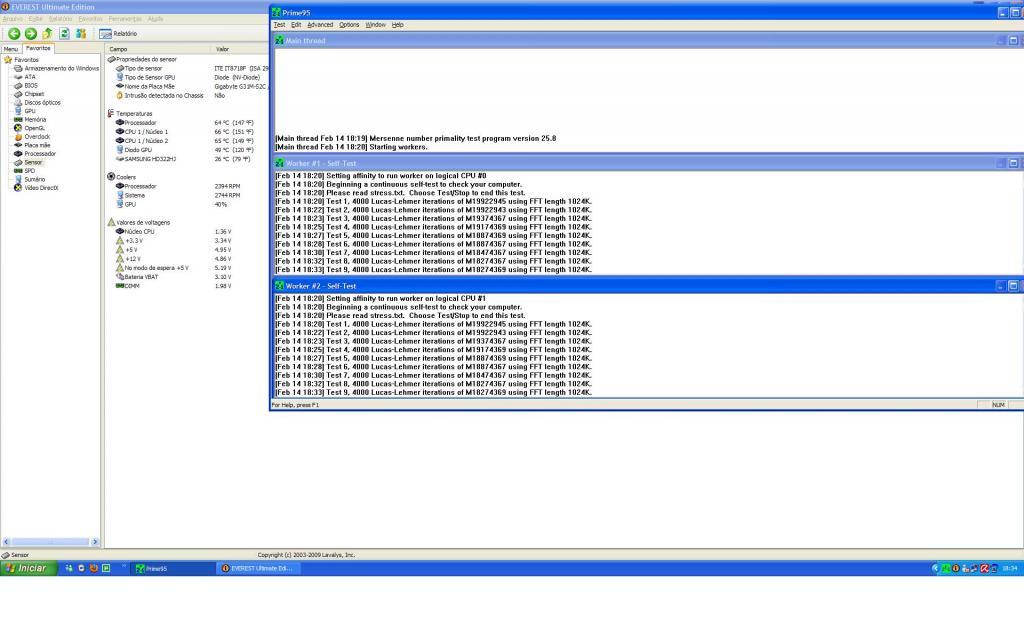The image size is (1024, 636).
Task: Open the Ferramentas menu in EVEREST
Action: (x=125, y=19)
